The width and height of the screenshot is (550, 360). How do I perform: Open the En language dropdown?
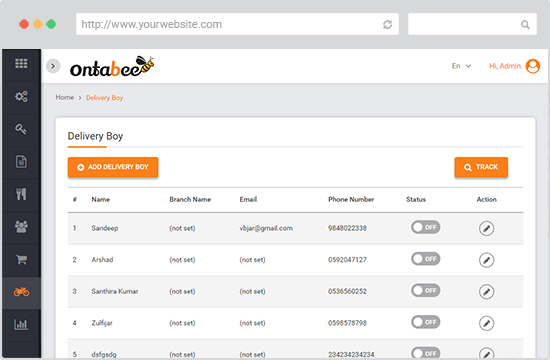click(x=461, y=66)
